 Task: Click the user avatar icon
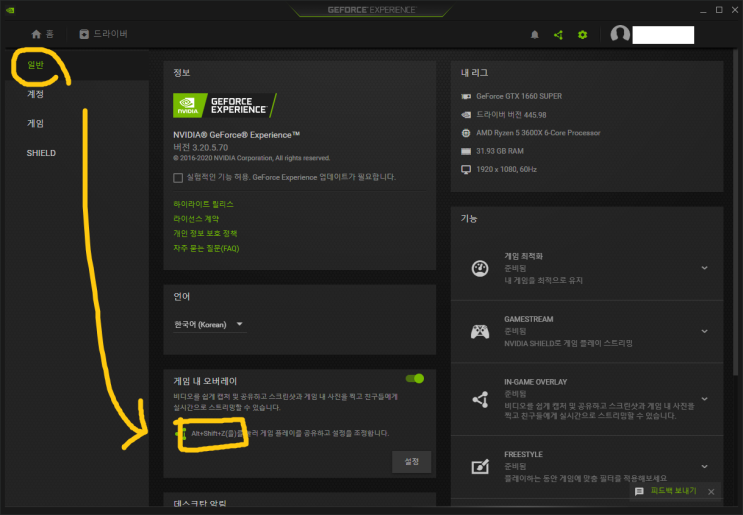click(620, 34)
